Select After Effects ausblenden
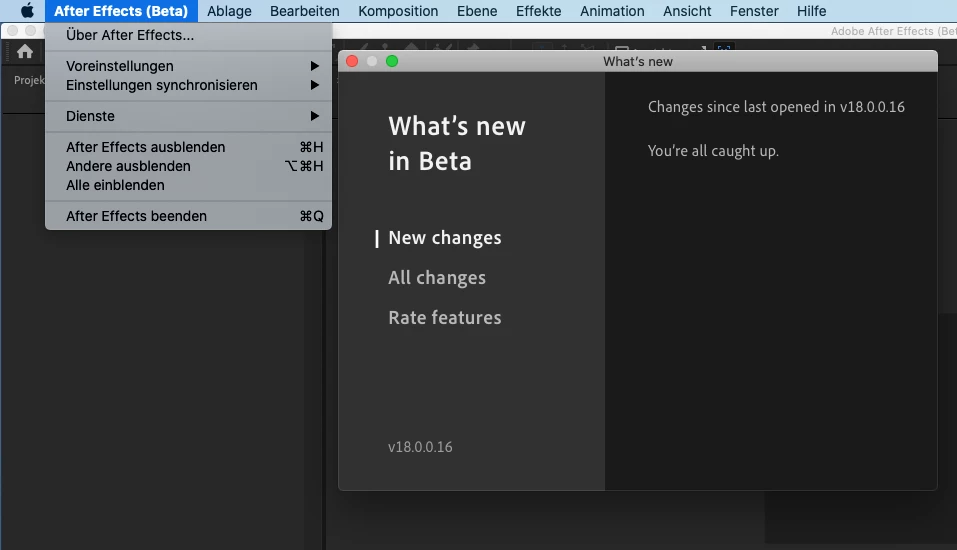This screenshot has width=957, height=550. pyautogui.click(x=189, y=147)
